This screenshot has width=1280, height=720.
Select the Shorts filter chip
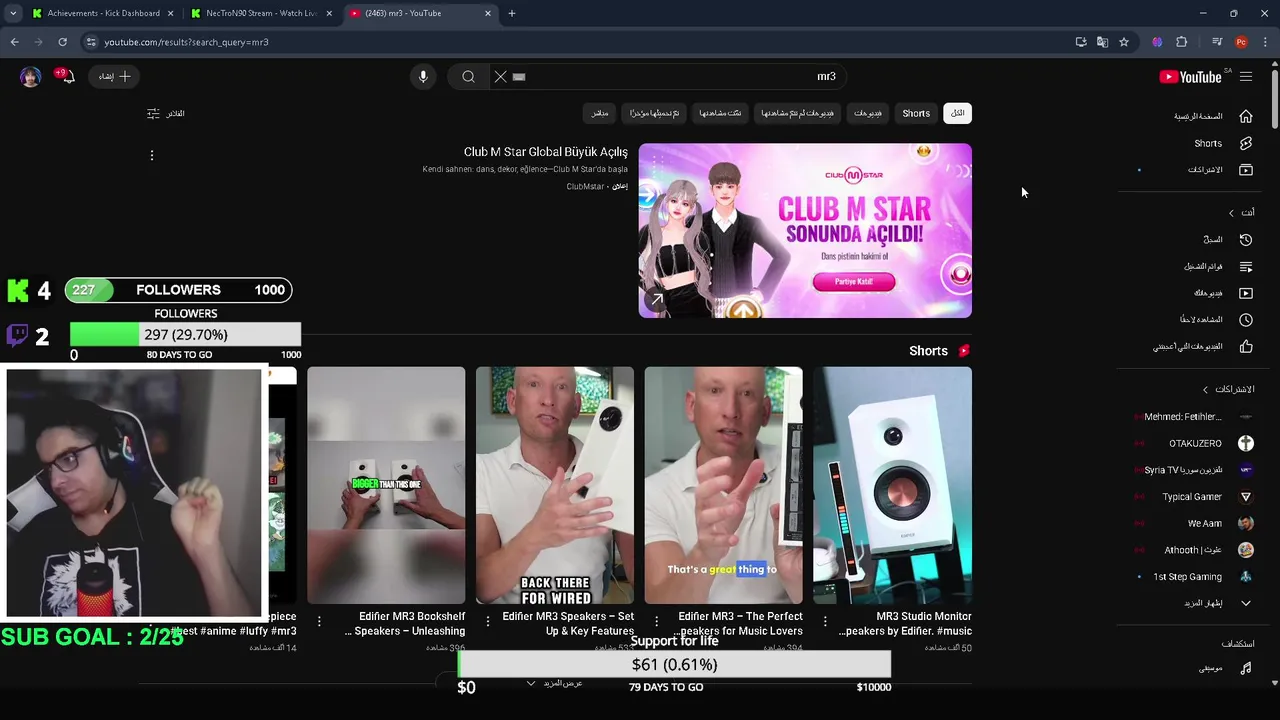coord(916,113)
